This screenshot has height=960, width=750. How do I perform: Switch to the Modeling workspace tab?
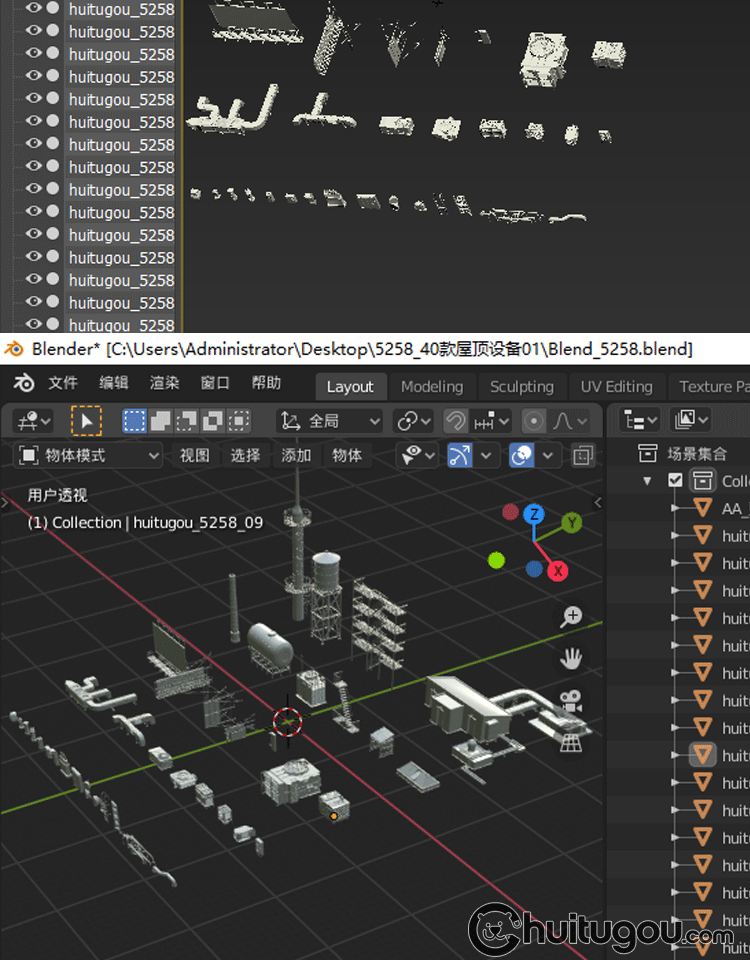click(432, 386)
